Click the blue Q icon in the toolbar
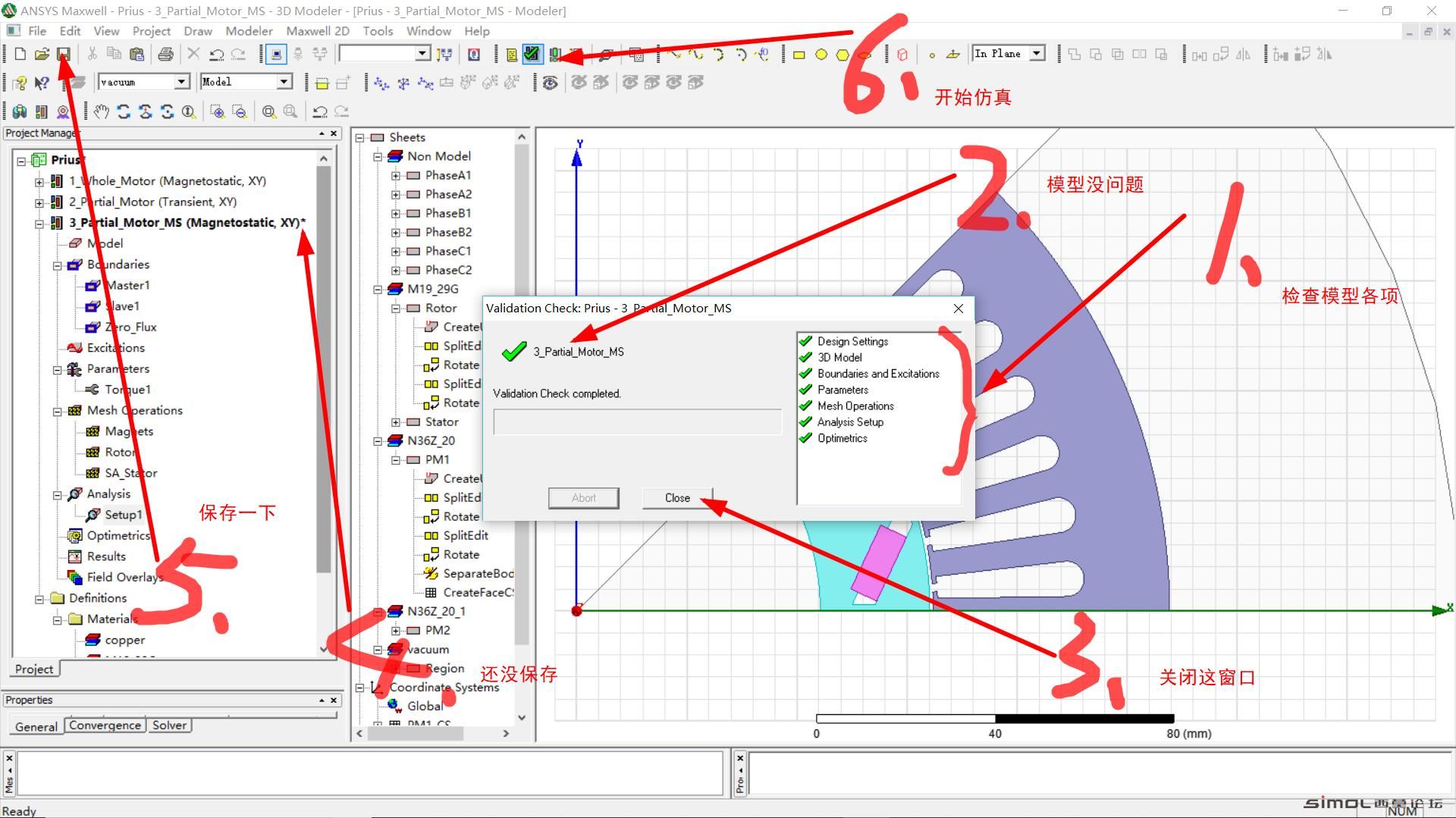The height and width of the screenshot is (818, 1456). 474,54
